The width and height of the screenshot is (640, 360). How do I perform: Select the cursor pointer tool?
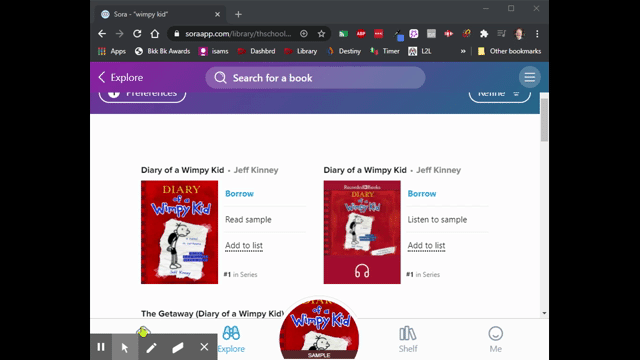[x=125, y=347]
